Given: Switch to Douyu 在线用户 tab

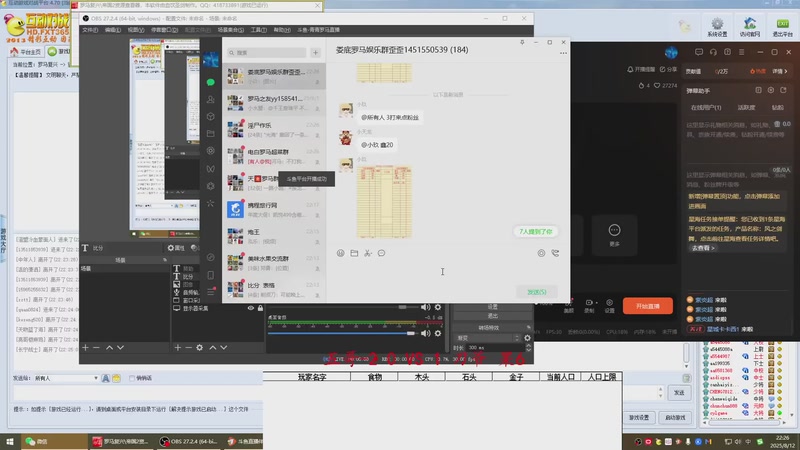Looking at the screenshot, I should click(706, 108).
